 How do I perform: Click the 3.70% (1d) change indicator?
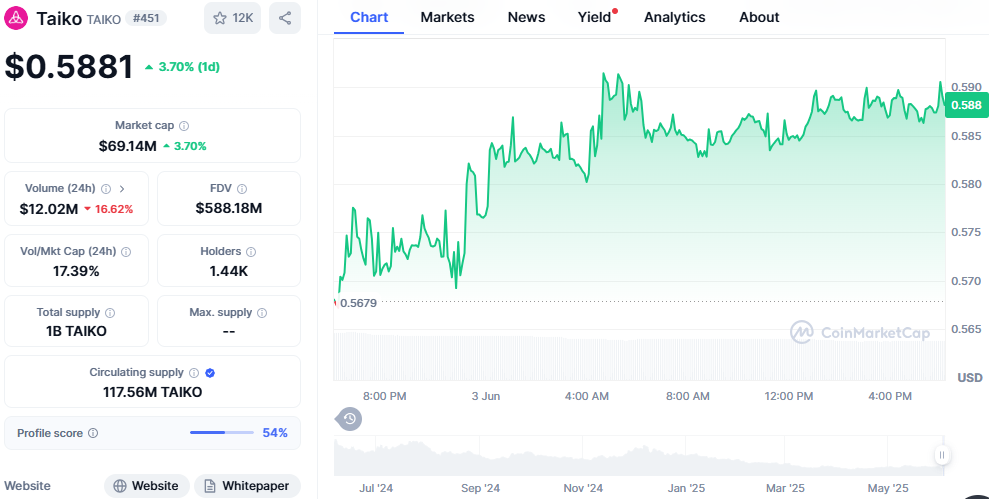click(182, 67)
